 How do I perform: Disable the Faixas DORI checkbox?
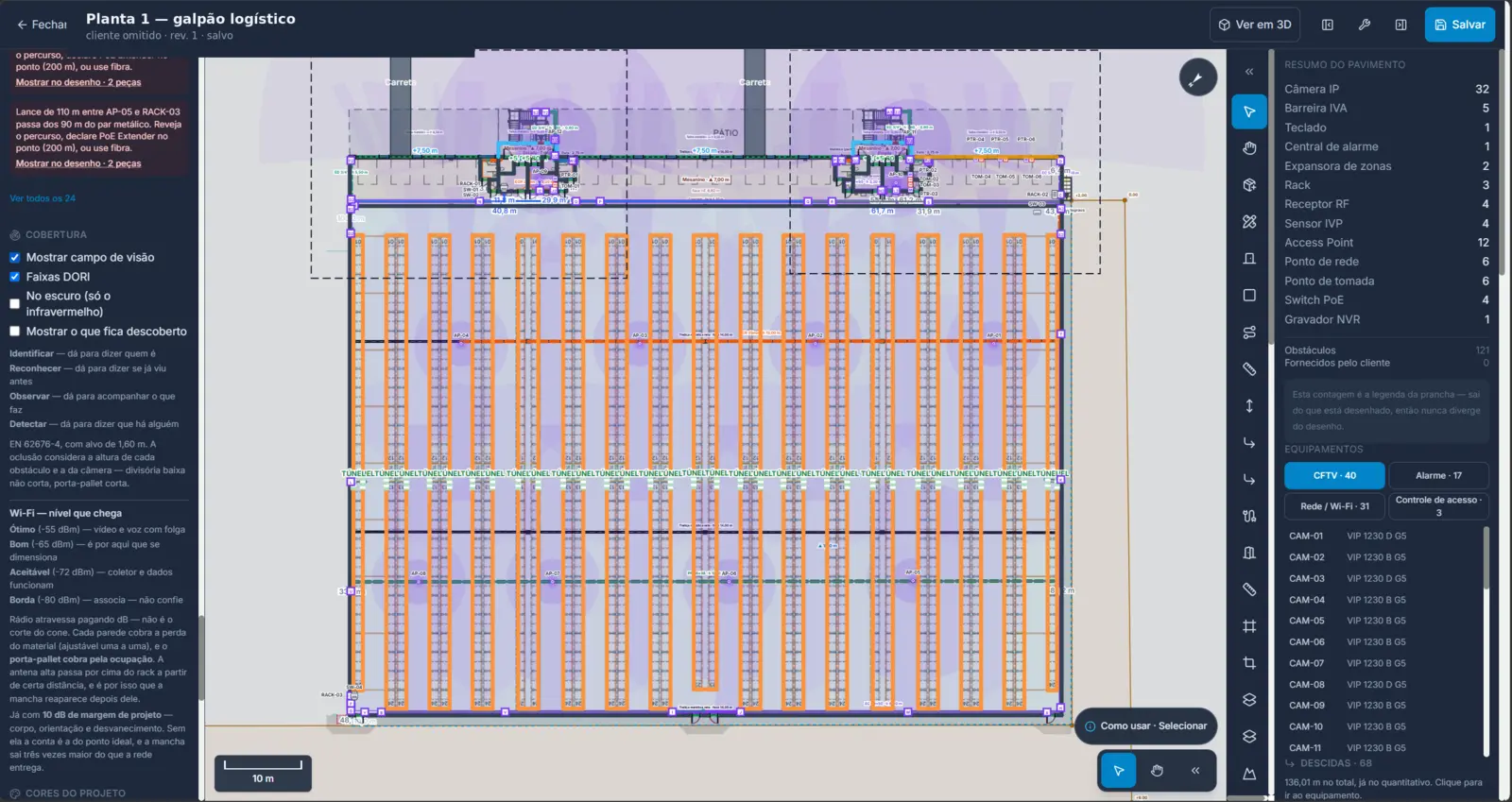coord(15,277)
